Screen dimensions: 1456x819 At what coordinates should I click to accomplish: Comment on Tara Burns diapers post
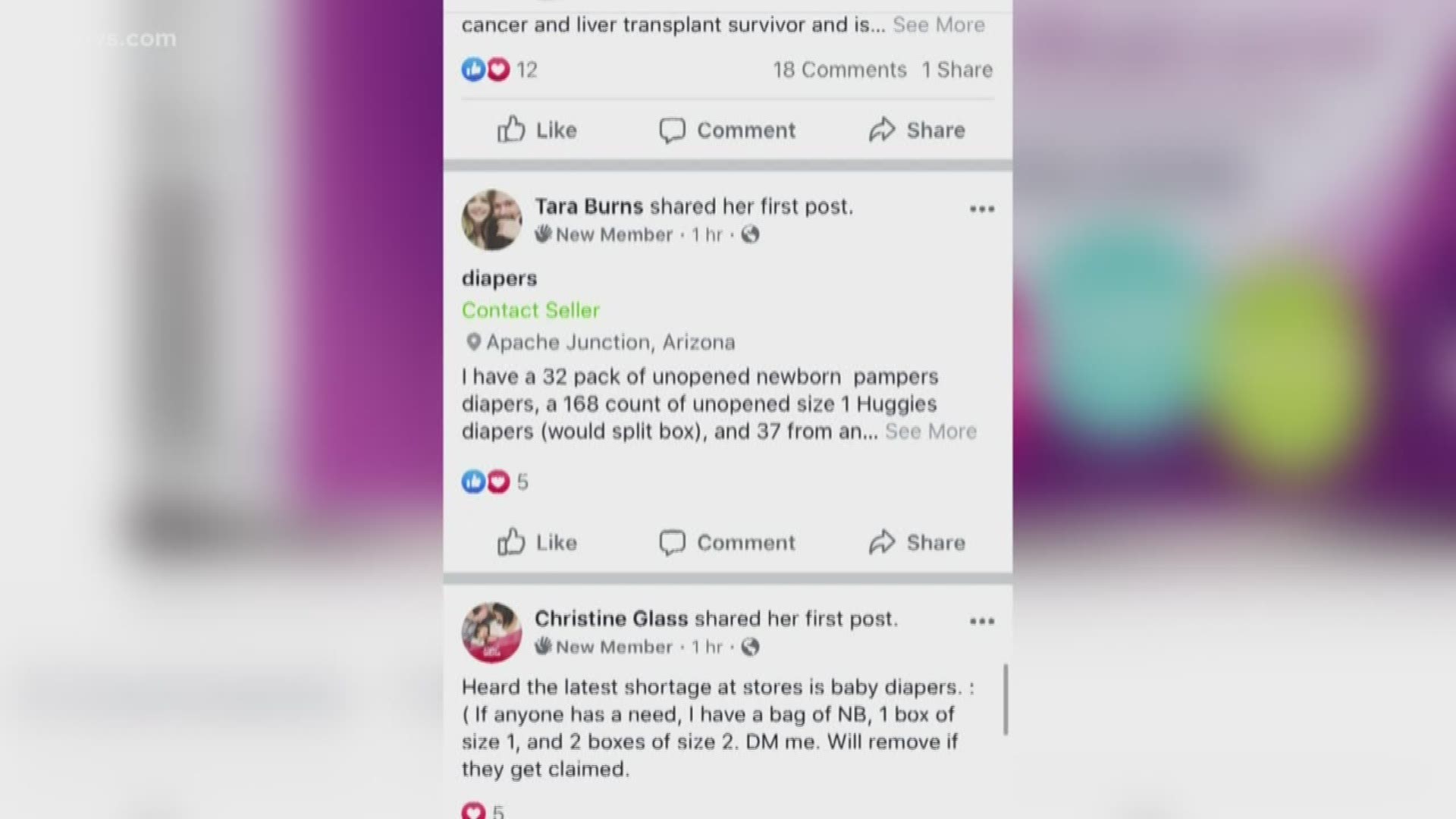click(x=727, y=542)
